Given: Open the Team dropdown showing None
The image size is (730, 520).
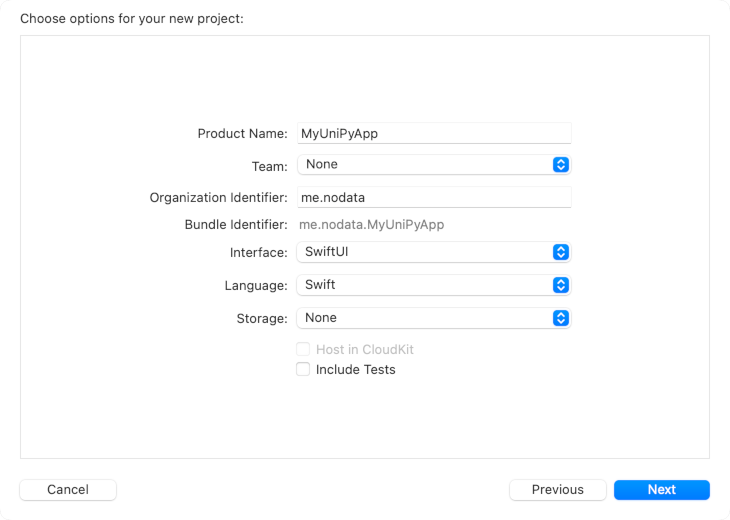Looking at the screenshot, I should click(425, 164).
